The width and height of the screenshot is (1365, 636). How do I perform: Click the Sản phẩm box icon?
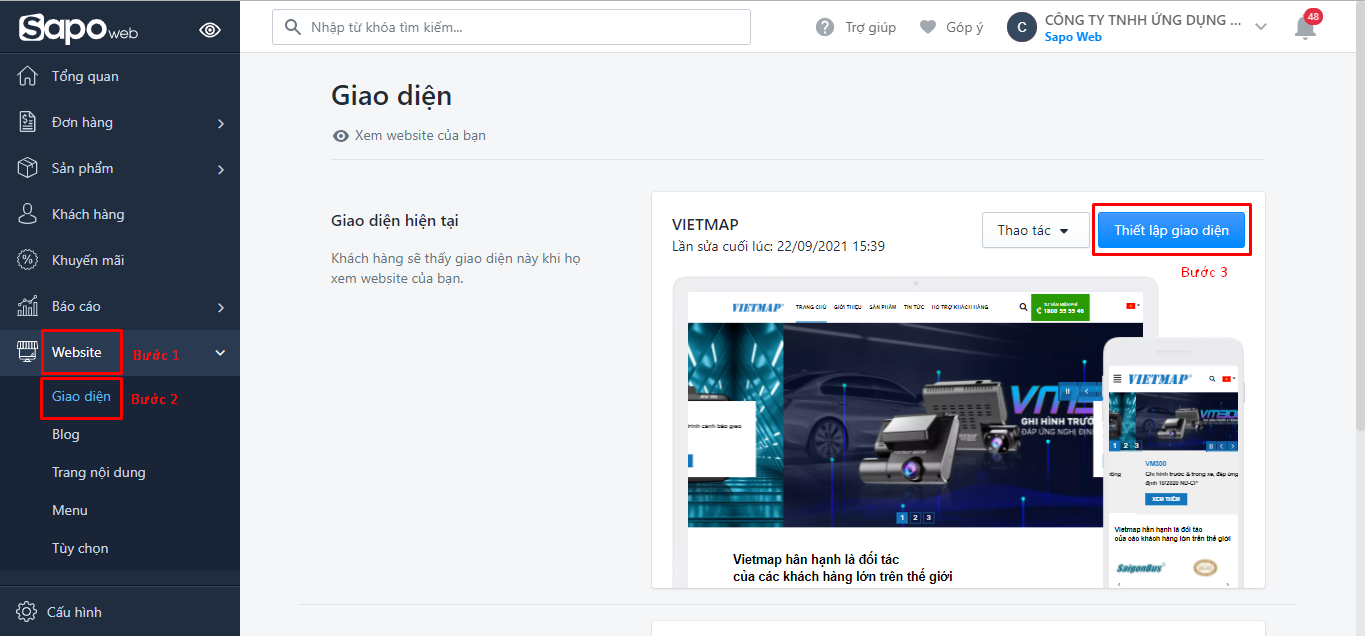28,168
